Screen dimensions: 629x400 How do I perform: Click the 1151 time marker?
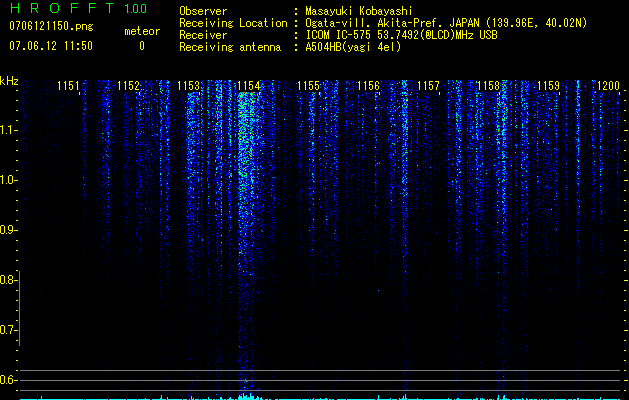coord(68,86)
